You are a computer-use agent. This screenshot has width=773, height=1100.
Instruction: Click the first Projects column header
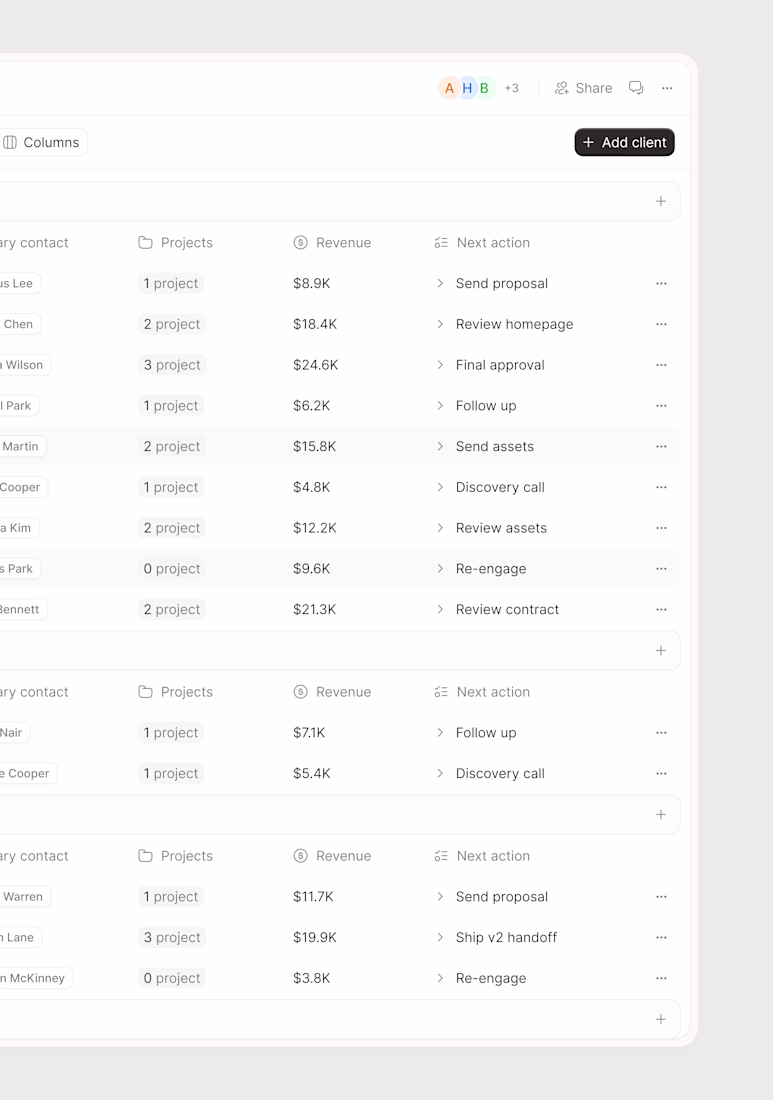click(x=175, y=243)
